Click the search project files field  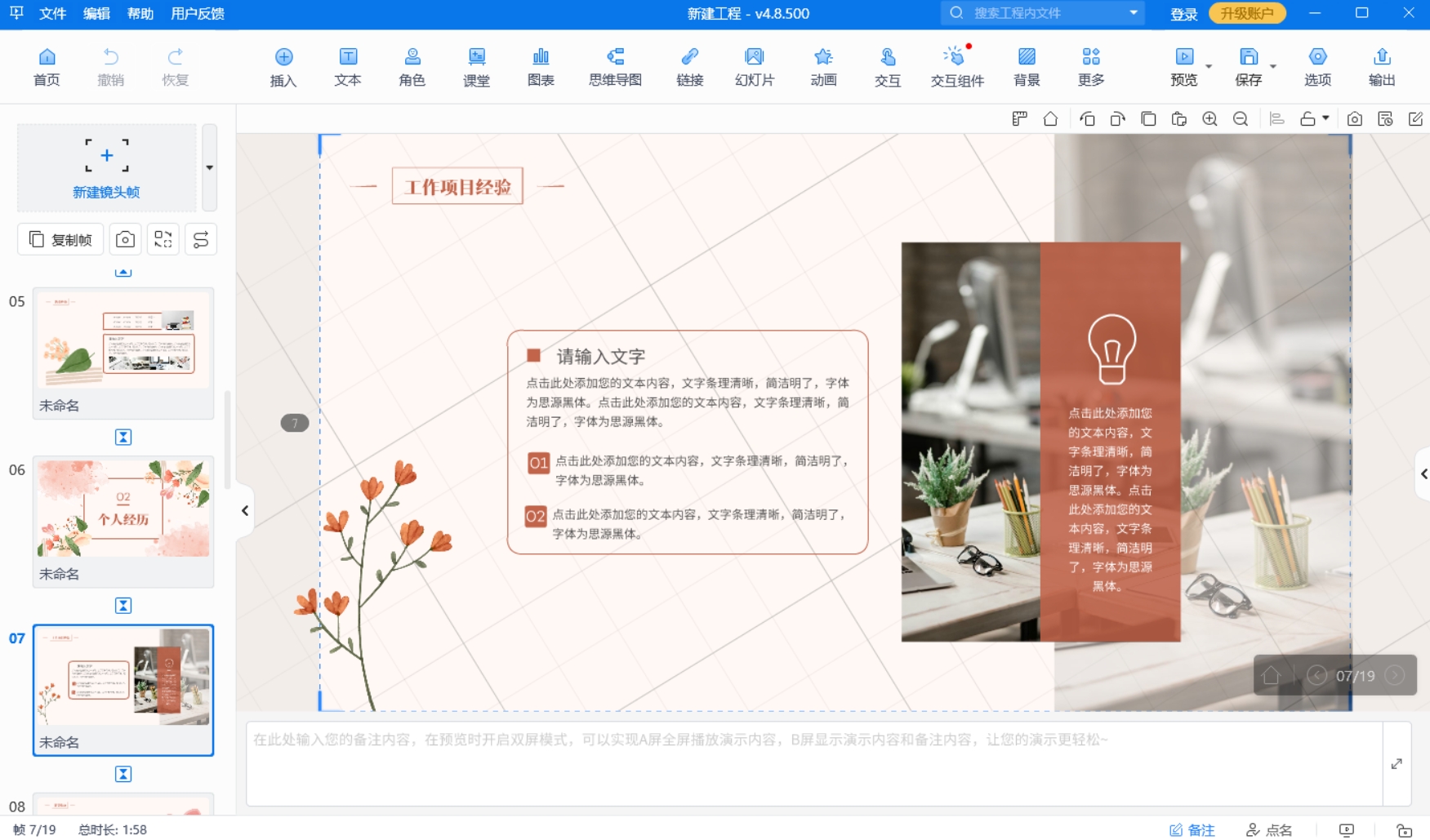(x=1042, y=13)
